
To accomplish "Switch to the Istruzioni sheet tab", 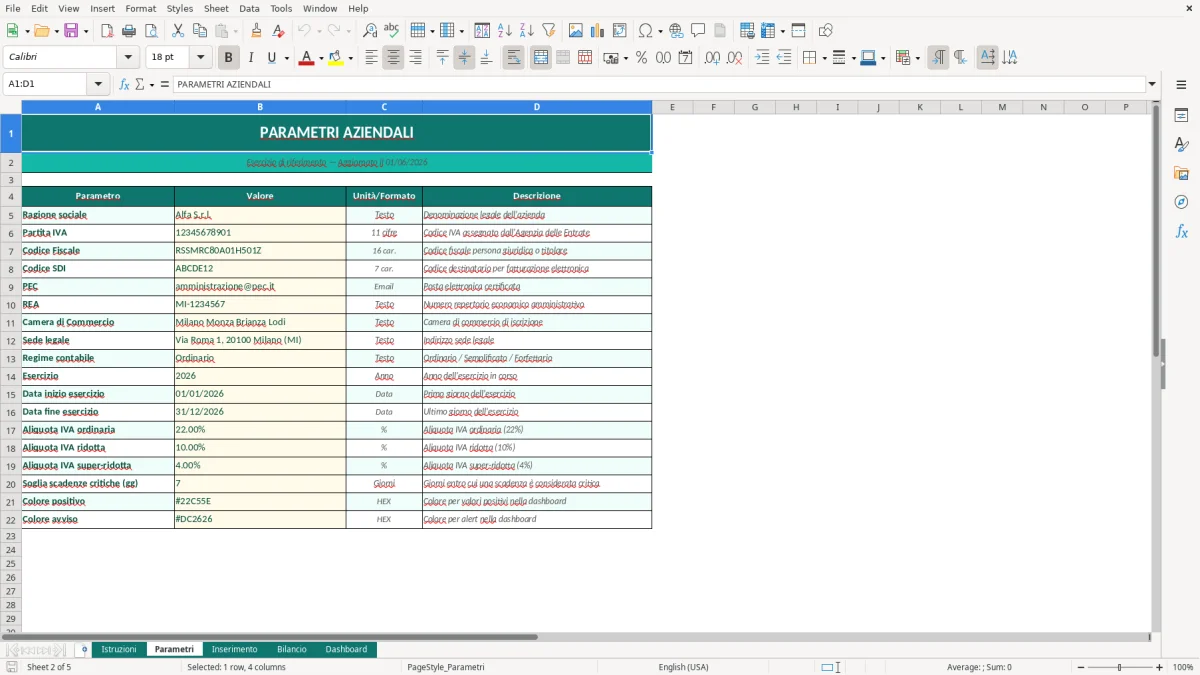I will point(119,650).
